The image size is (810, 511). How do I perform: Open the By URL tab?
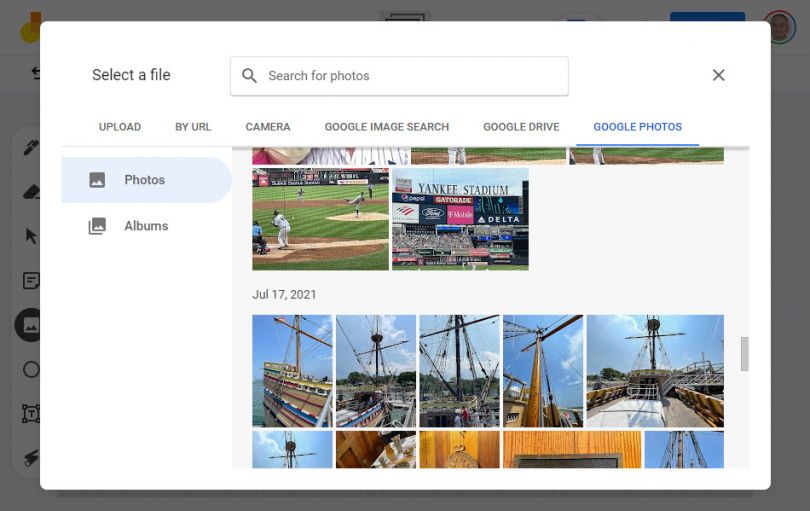(x=193, y=127)
